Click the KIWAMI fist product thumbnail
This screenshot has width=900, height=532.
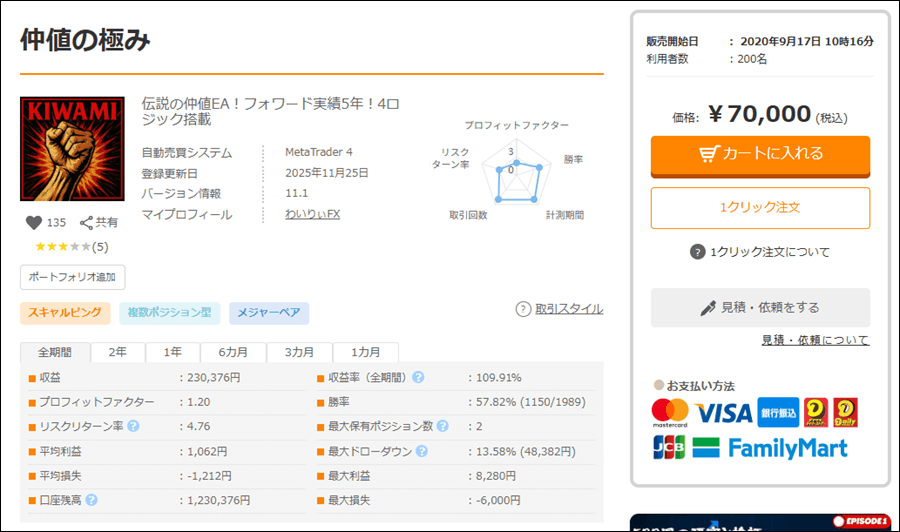pyautogui.click(x=72, y=149)
